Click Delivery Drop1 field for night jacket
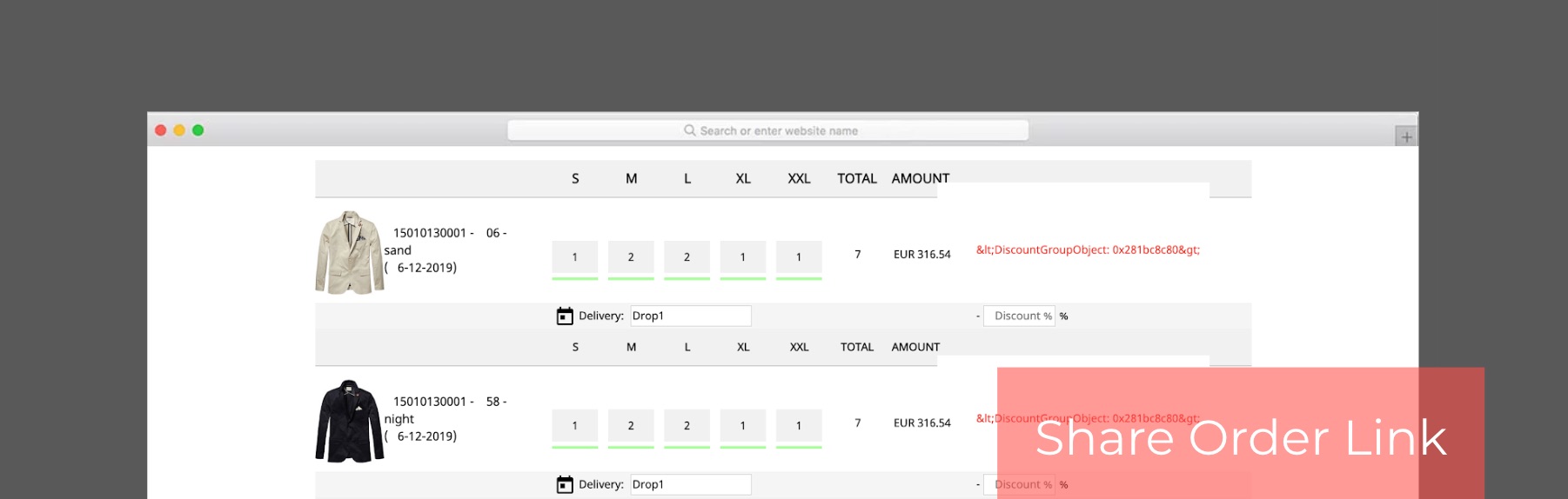Viewport: 1568px width, 499px height. coord(691,484)
